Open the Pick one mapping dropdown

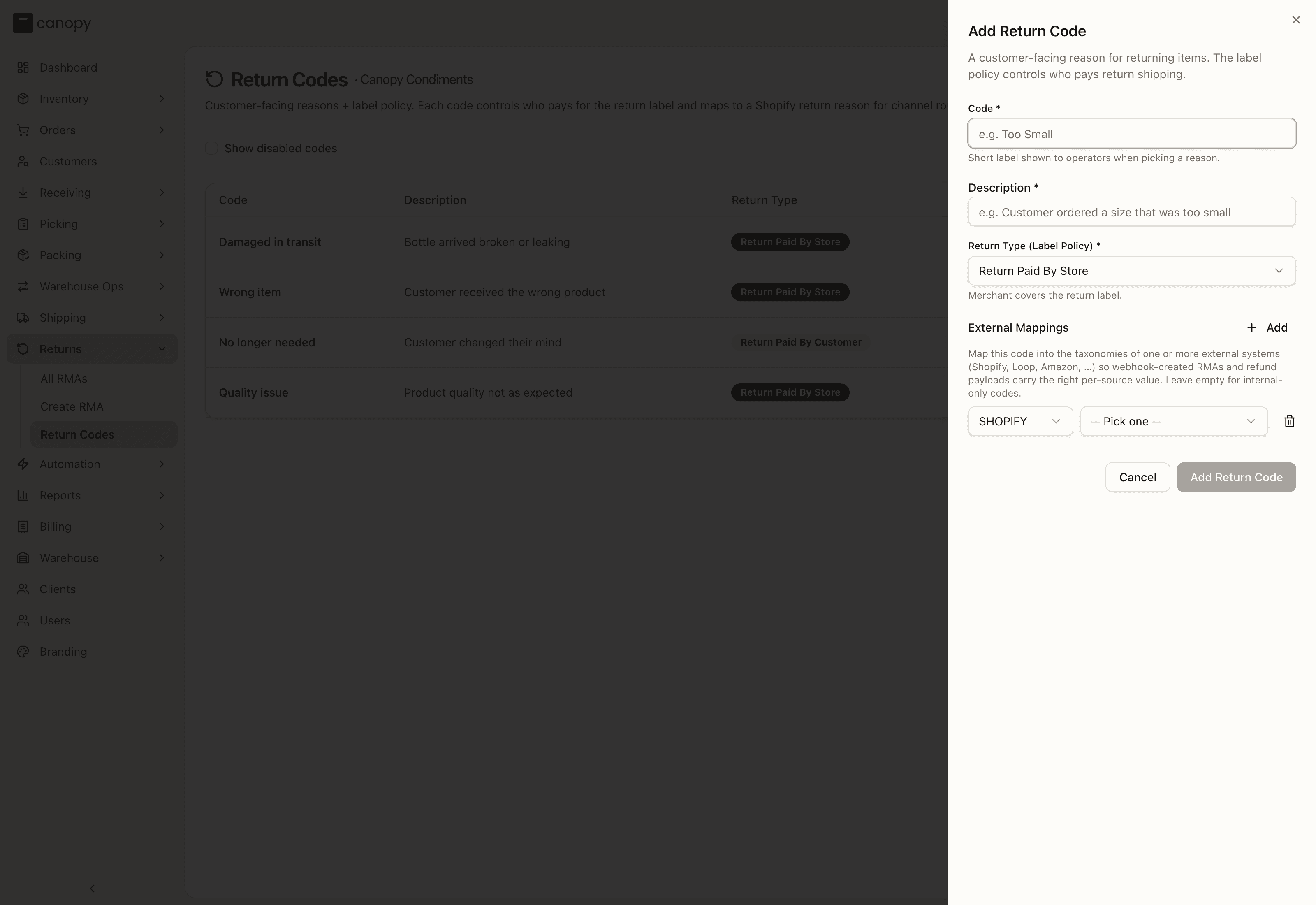(x=1173, y=421)
